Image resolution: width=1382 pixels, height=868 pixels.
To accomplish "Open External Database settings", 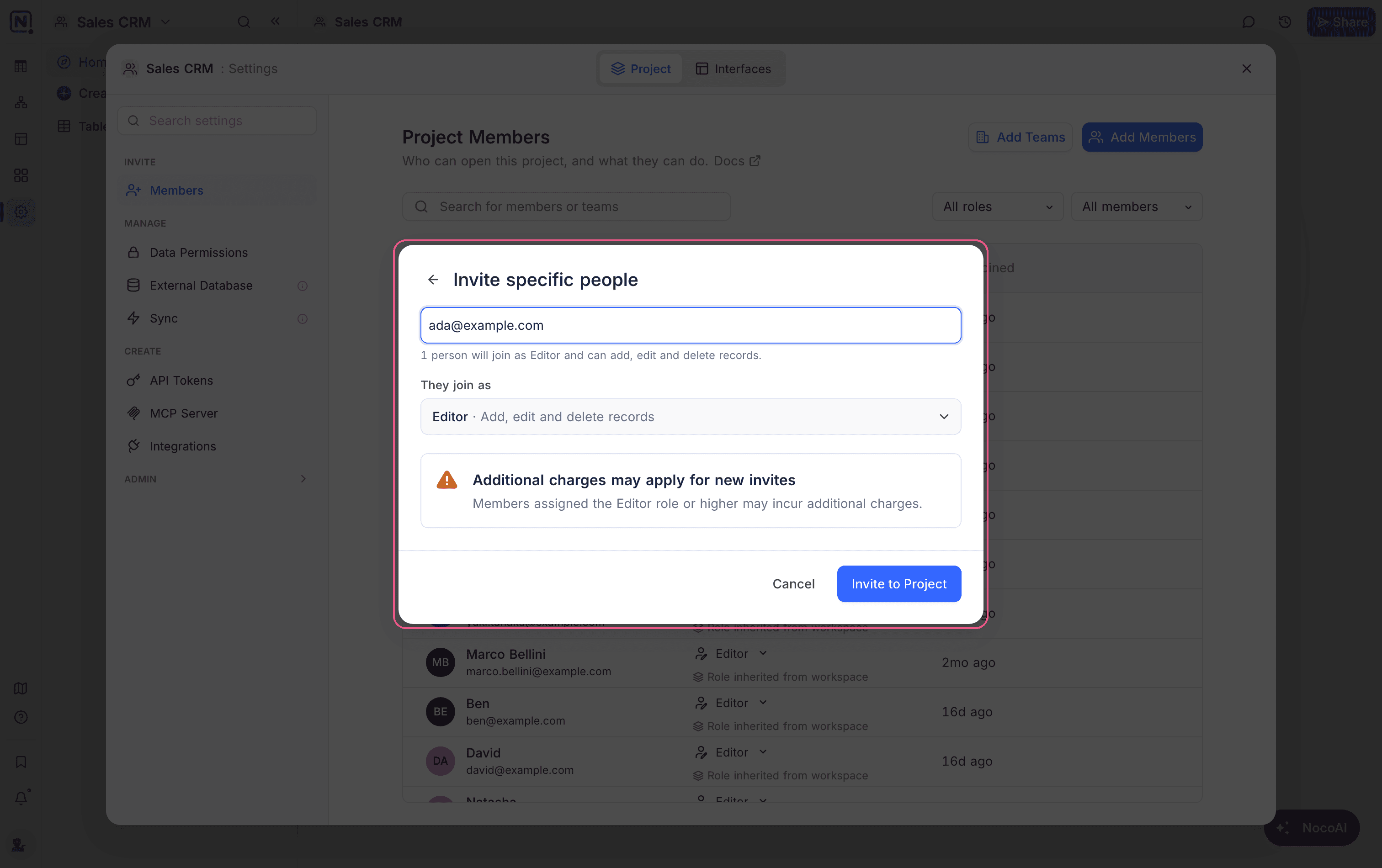I will (217, 285).
